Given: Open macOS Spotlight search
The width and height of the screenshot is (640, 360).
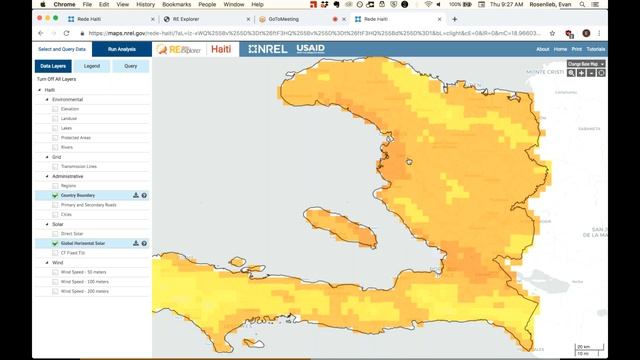Looking at the screenshot, I should click(x=582, y=4).
